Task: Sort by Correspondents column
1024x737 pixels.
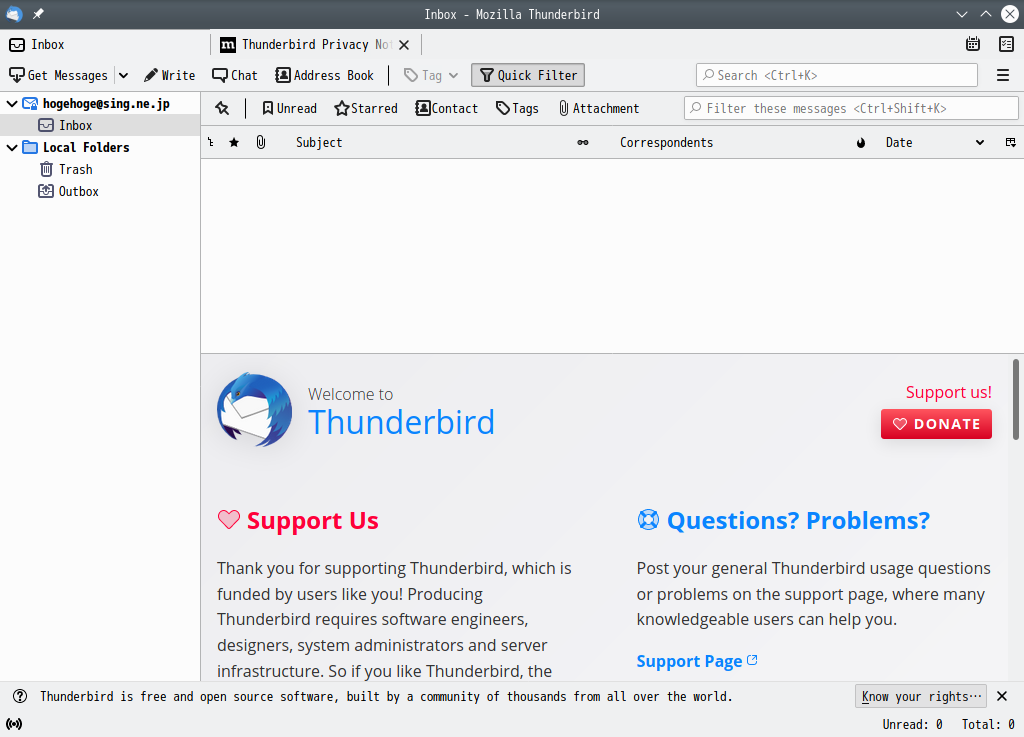Action: (x=666, y=142)
